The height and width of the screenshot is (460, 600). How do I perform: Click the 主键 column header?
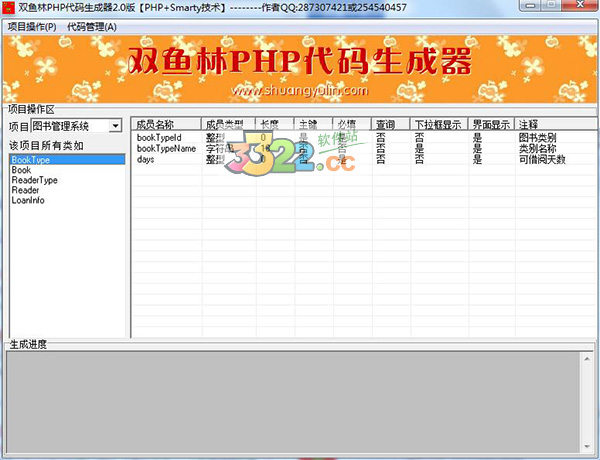click(313, 124)
